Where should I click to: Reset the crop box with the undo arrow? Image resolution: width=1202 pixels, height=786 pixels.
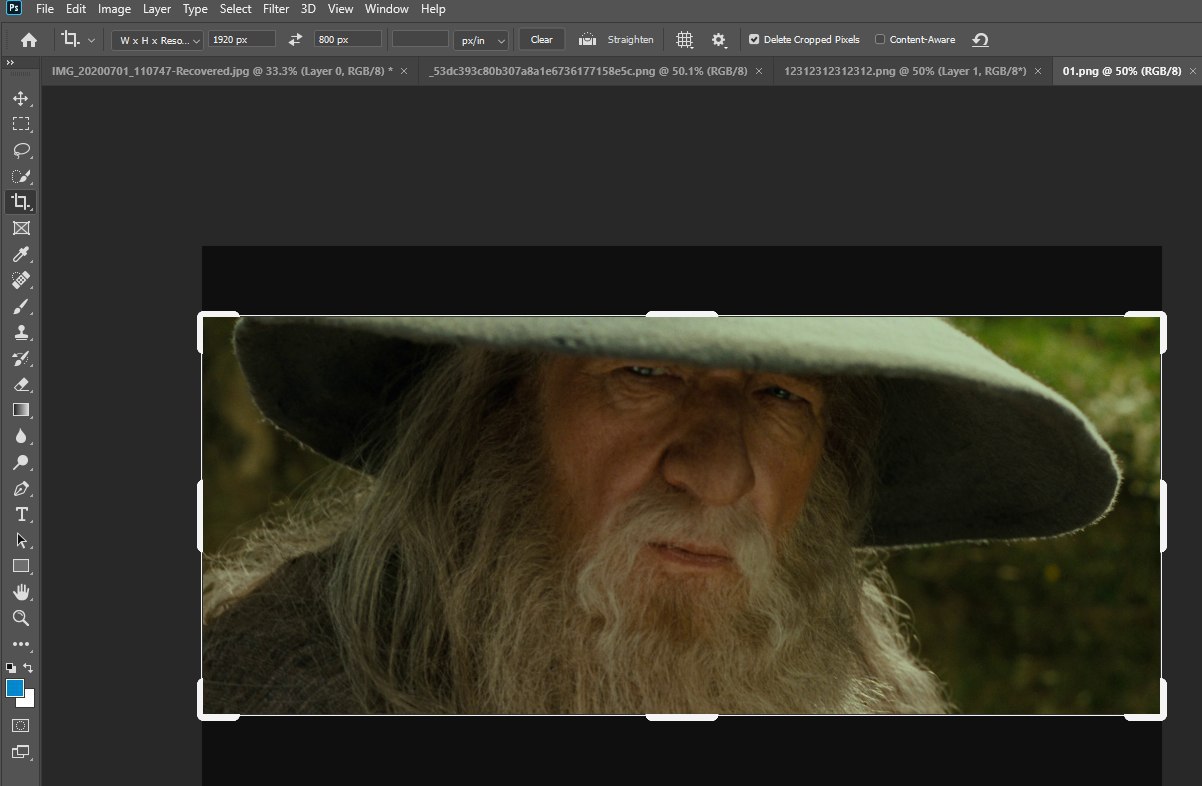pyautogui.click(x=980, y=40)
